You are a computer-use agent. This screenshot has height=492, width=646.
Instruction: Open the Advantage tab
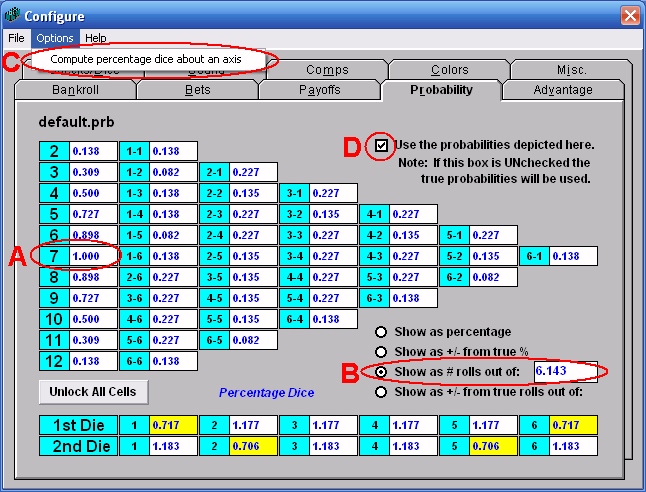coord(563,90)
